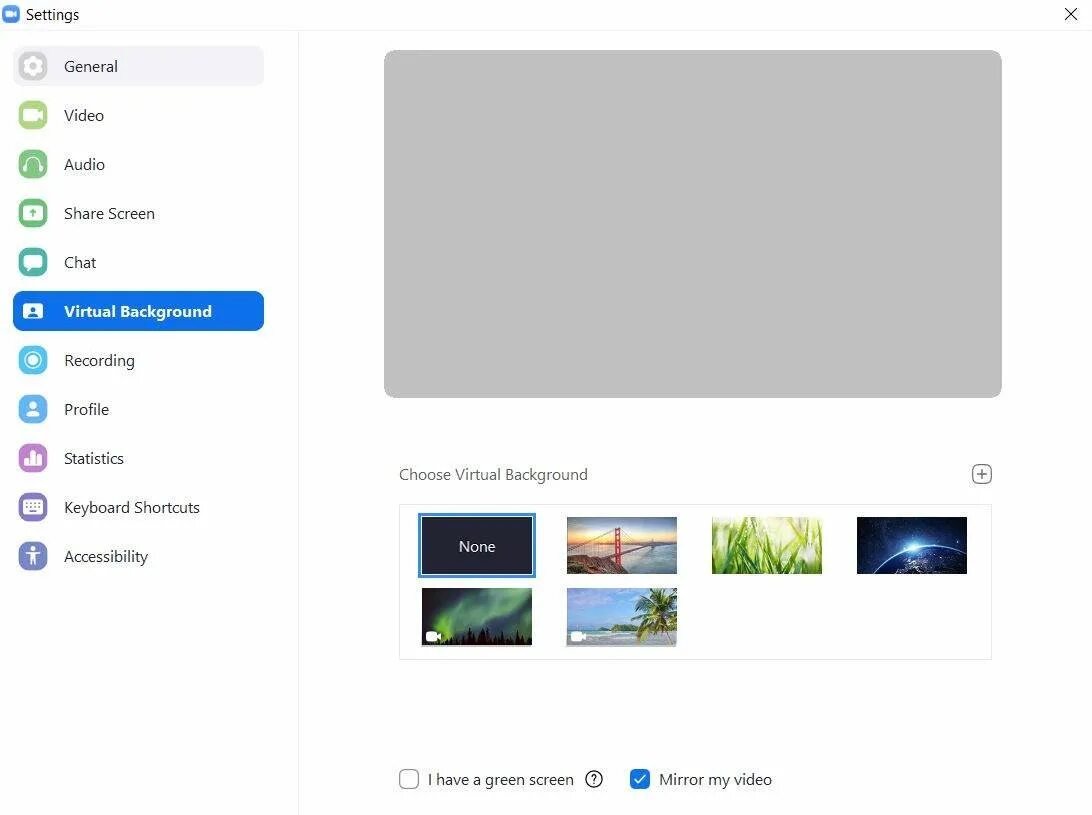Screen dimensions: 1092x815
Task: Click the Keyboard Shortcuts keyboard icon
Action: (33, 507)
